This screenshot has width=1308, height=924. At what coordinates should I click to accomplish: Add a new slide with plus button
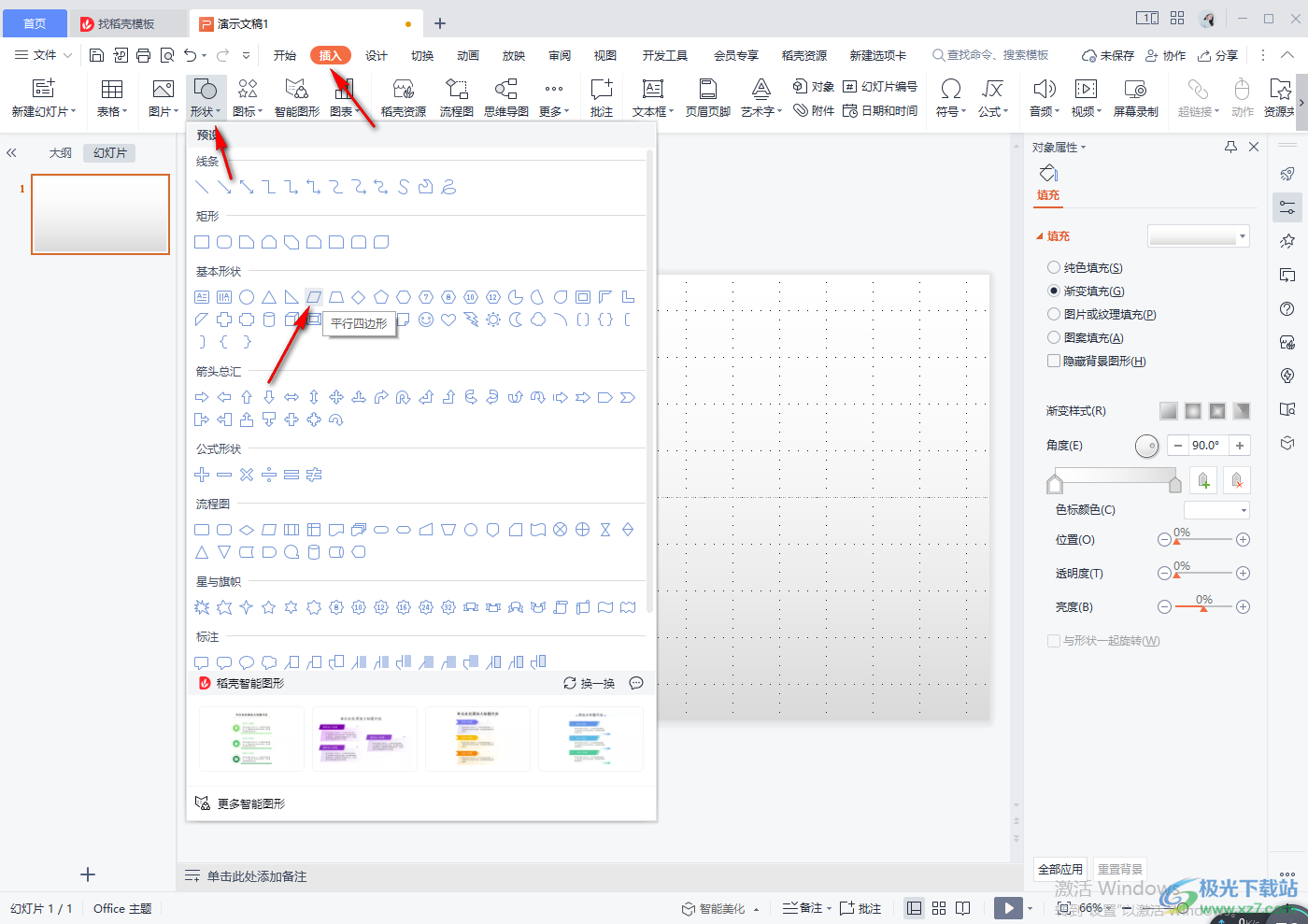(88, 874)
